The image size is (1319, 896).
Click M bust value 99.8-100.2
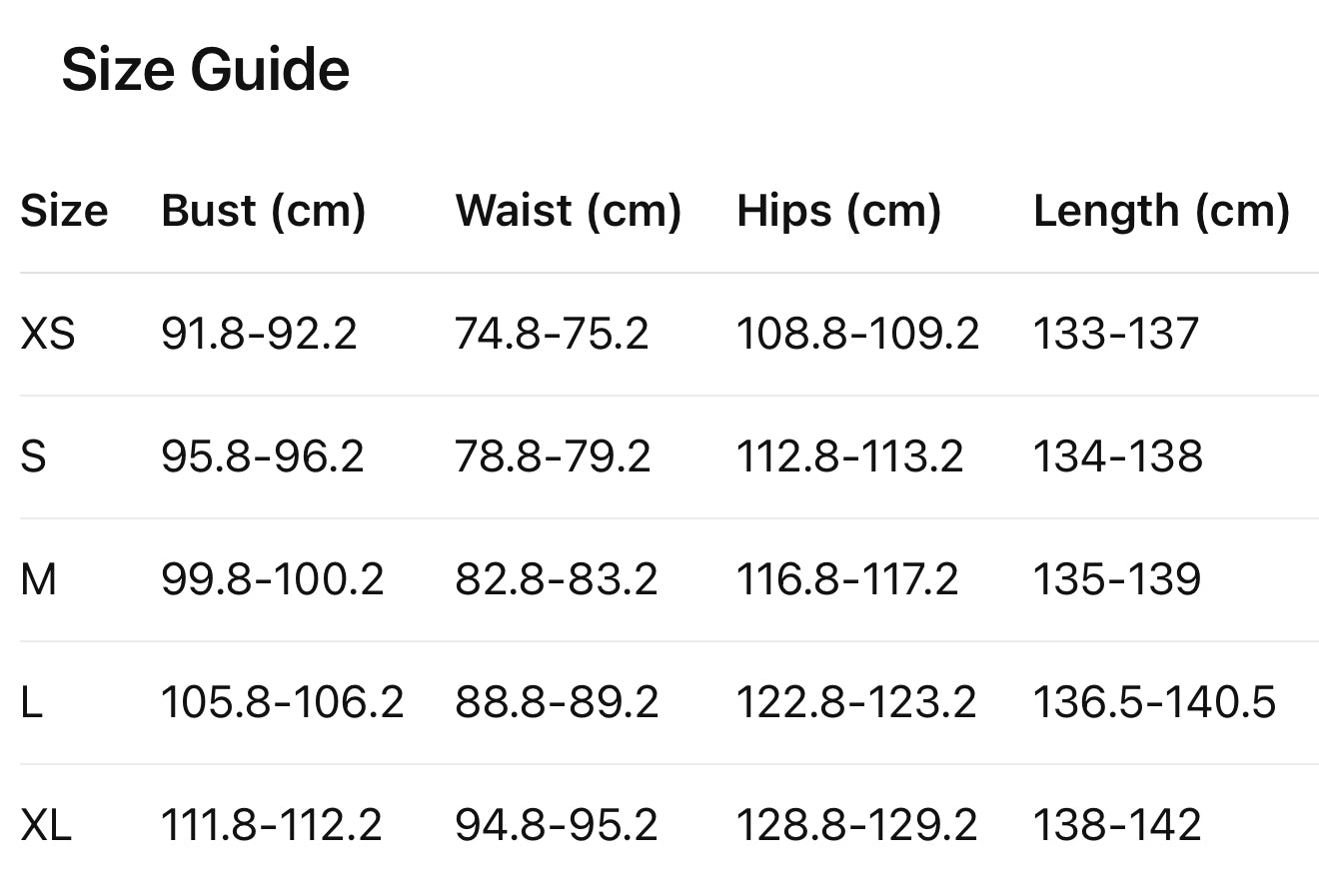tap(272, 579)
